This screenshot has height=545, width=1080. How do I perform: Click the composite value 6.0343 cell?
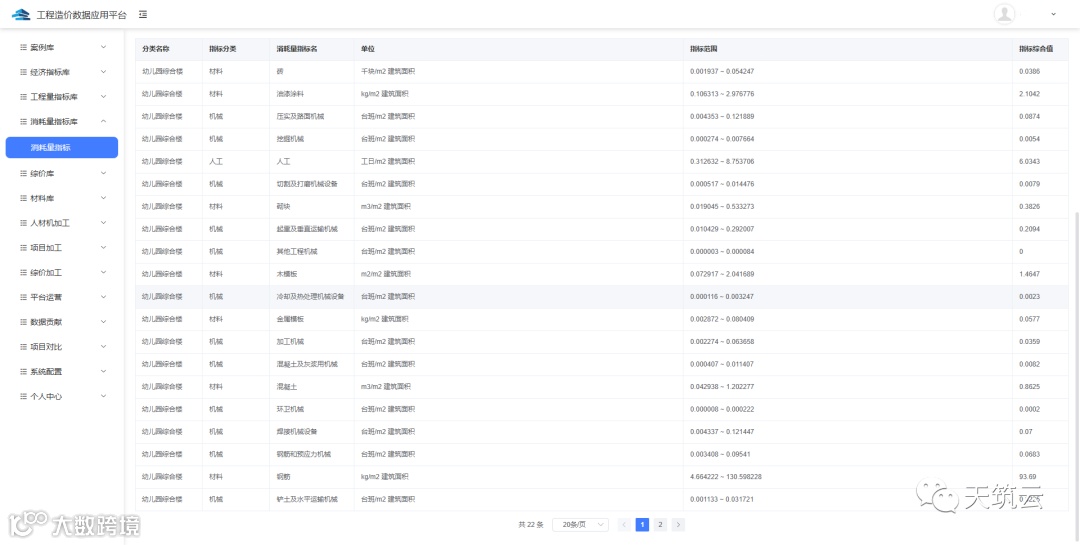[1041, 161]
